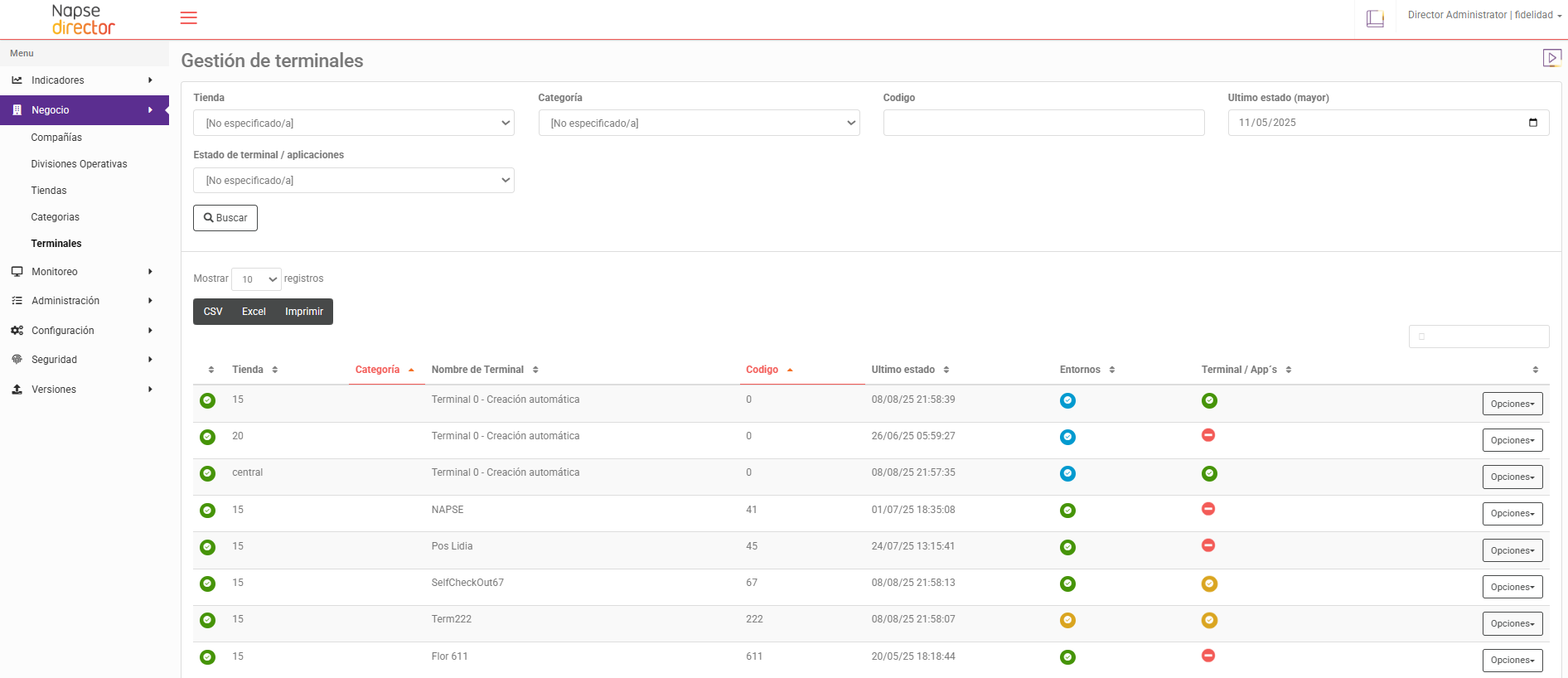Click green Terminal/App icon in central row
Viewport: 1568px width, 678px height.
(1209, 473)
